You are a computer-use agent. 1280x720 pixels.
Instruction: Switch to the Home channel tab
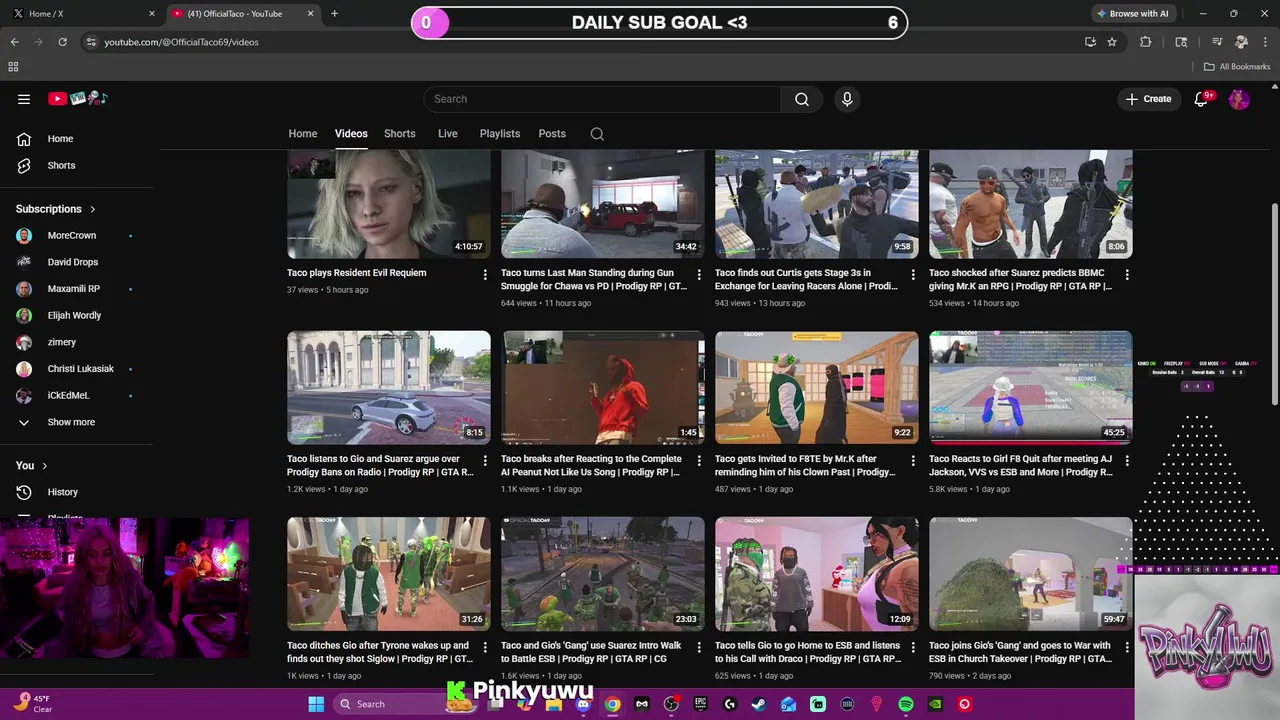[303, 134]
